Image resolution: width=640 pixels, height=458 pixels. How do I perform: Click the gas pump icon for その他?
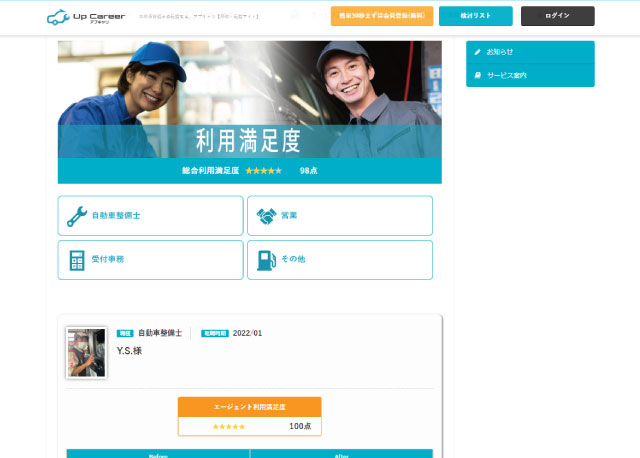coord(266,260)
